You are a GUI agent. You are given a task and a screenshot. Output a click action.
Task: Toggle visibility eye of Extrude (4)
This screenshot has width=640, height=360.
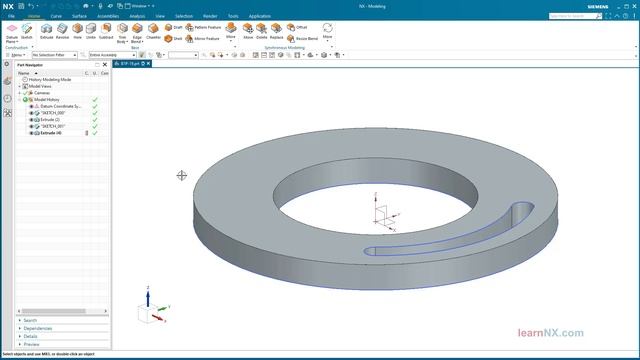[31, 133]
